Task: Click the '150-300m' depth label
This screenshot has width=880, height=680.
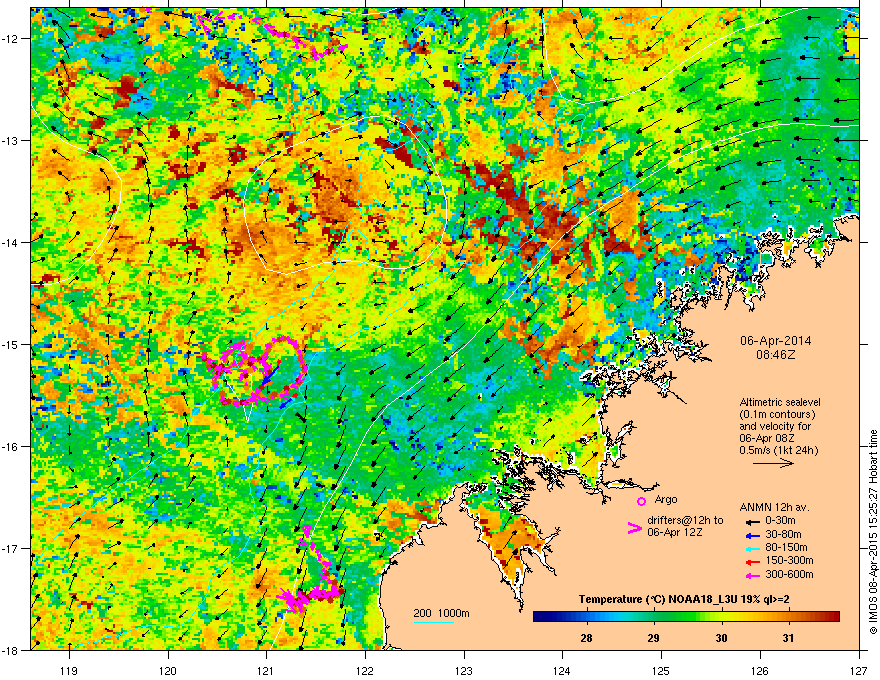Action: click(789, 560)
